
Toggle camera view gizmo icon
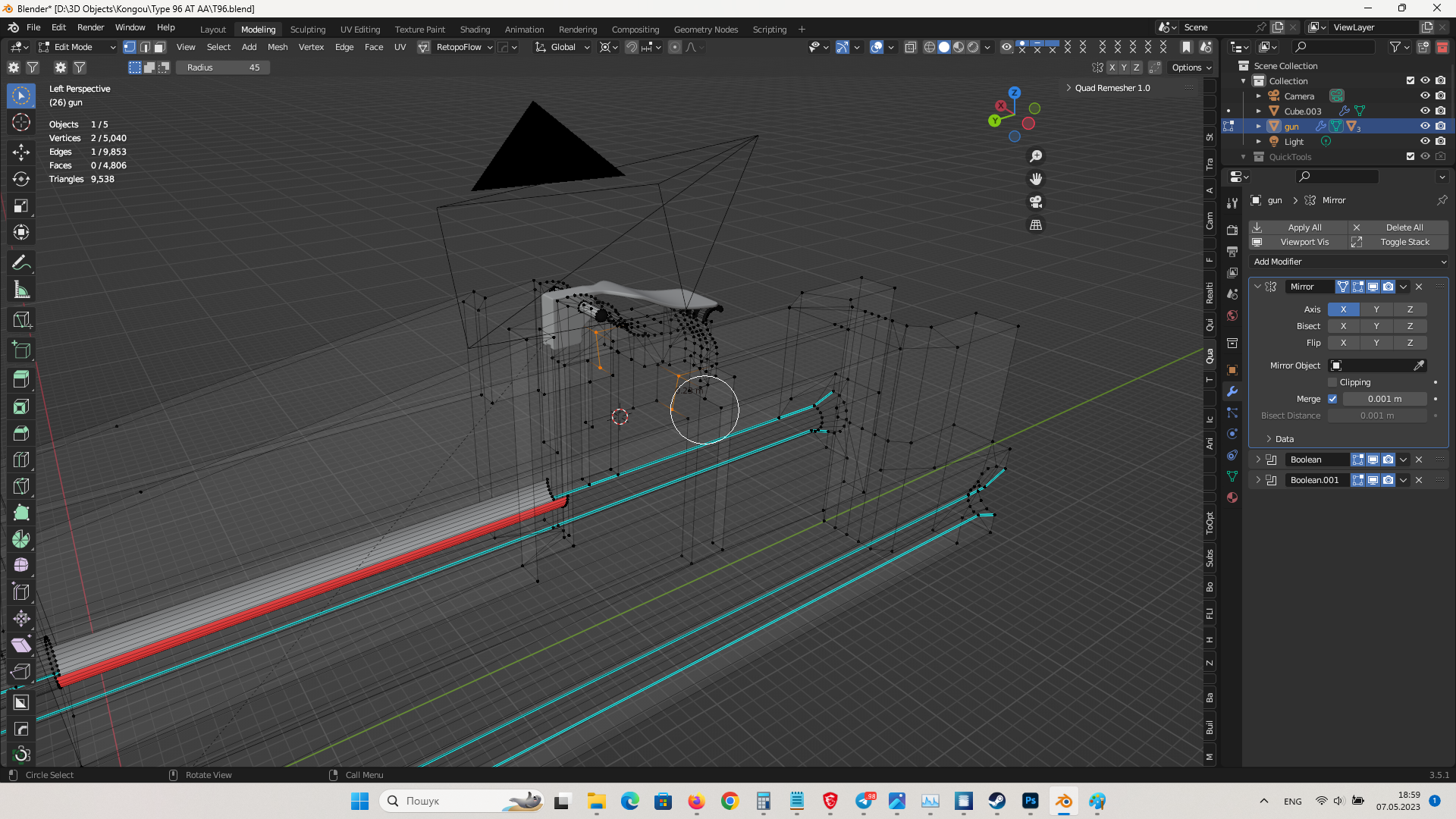(1036, 202)
